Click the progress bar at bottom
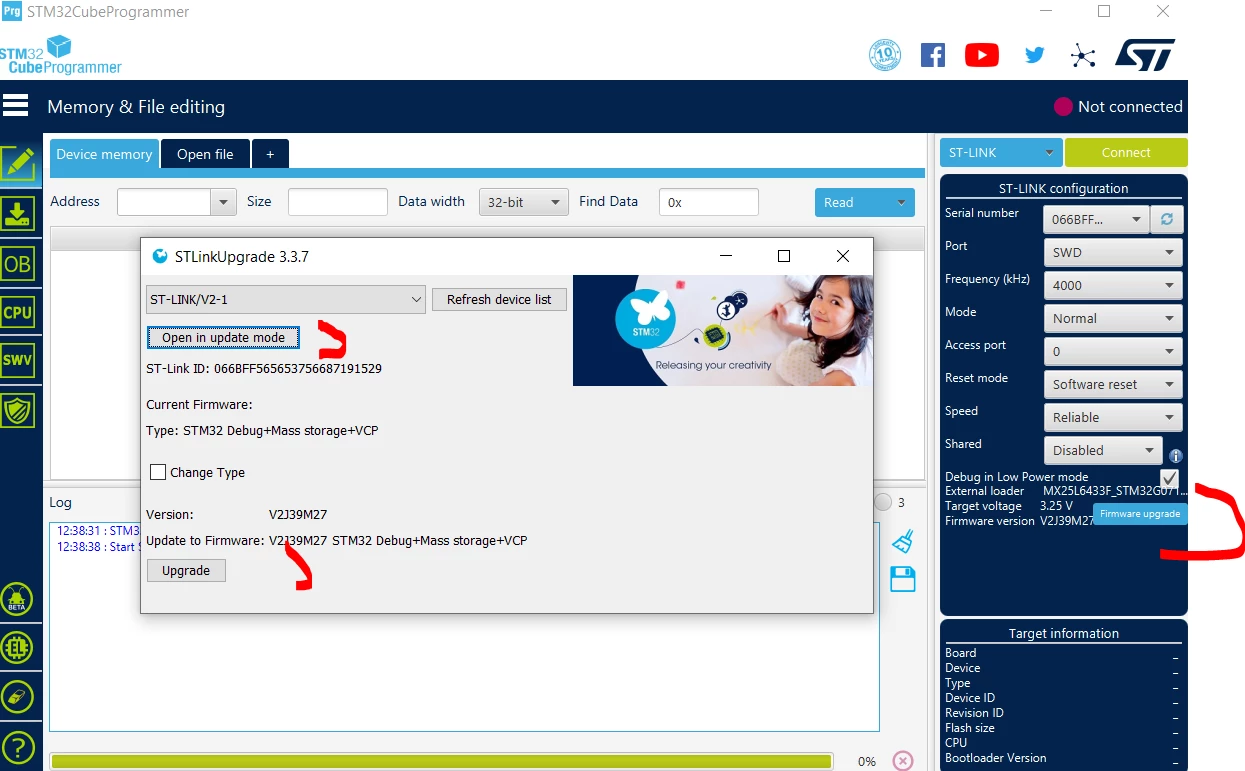Viewport: 1245px width, 771px height. (x=440, y=761)
